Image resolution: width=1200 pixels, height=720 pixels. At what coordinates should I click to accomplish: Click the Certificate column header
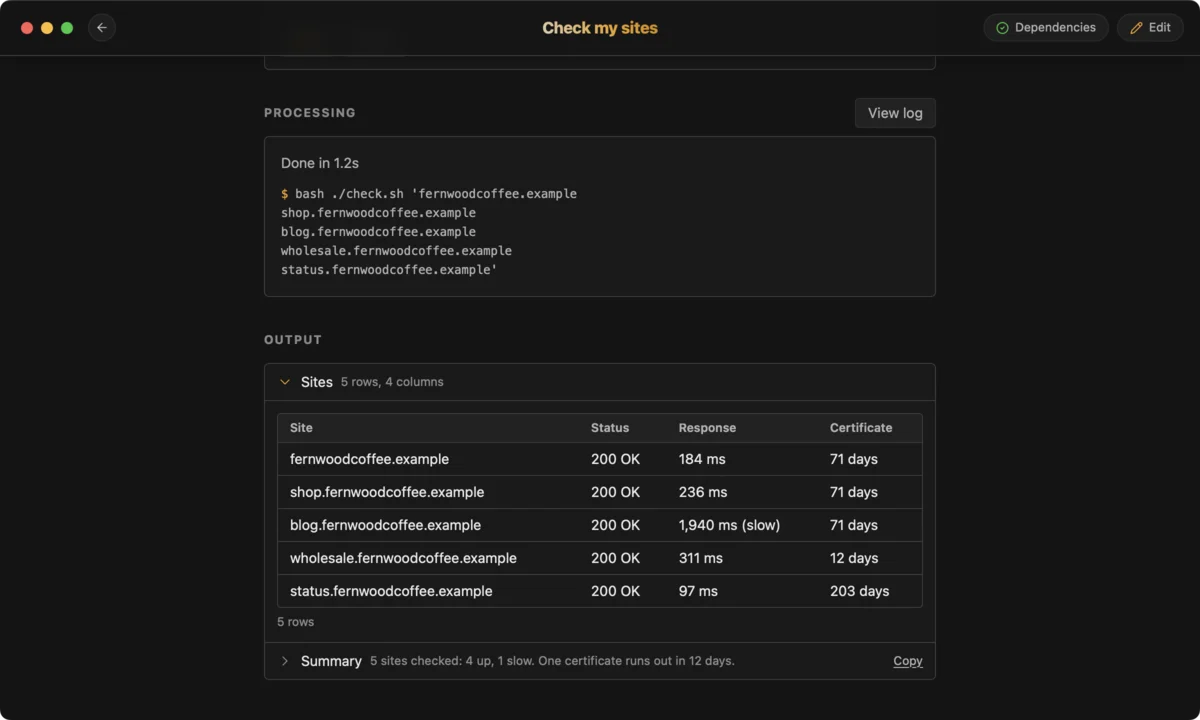click(861, 428)
